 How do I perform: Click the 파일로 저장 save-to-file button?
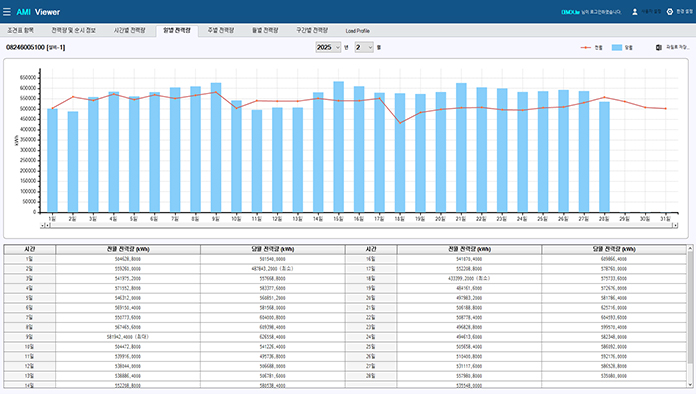pyautogui.click(x=678, y=47)
